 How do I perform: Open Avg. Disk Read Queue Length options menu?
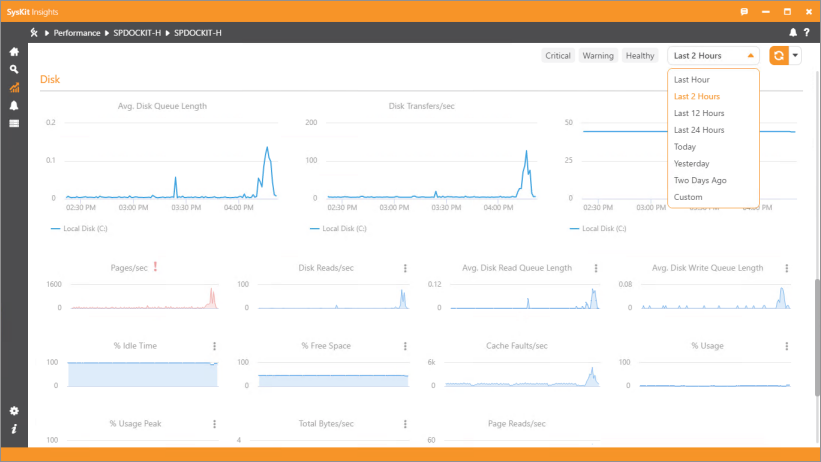coord(596,268)
